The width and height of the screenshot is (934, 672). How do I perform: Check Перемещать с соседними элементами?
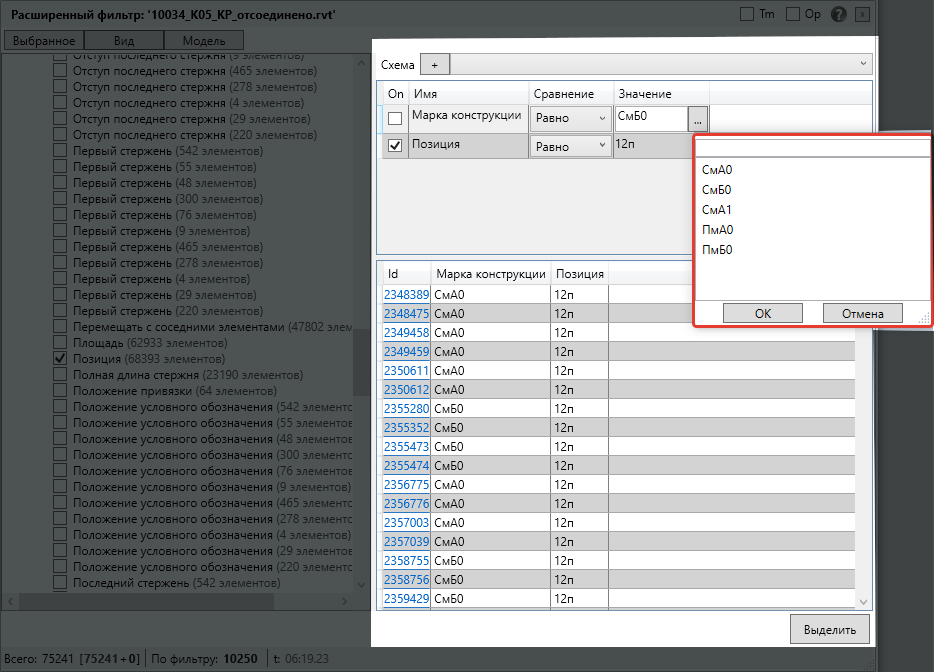pyautogui.click(x=60, y=326)
